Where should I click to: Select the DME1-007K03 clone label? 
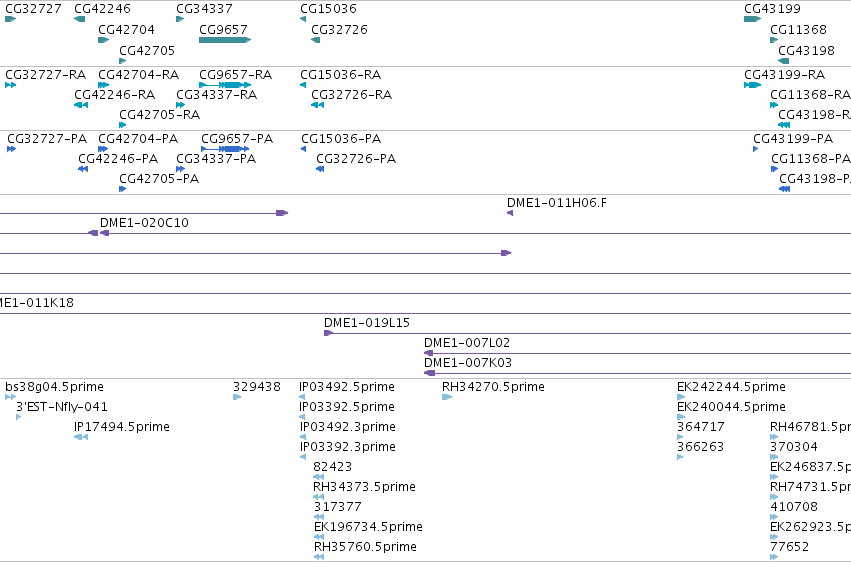[468, 363]
